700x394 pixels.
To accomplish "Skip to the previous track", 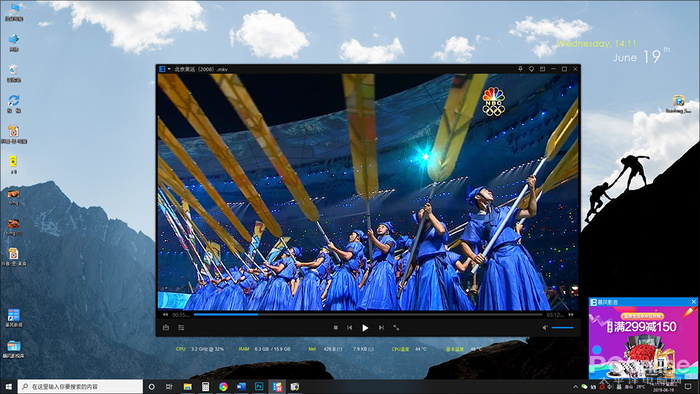I will [350, 328].
